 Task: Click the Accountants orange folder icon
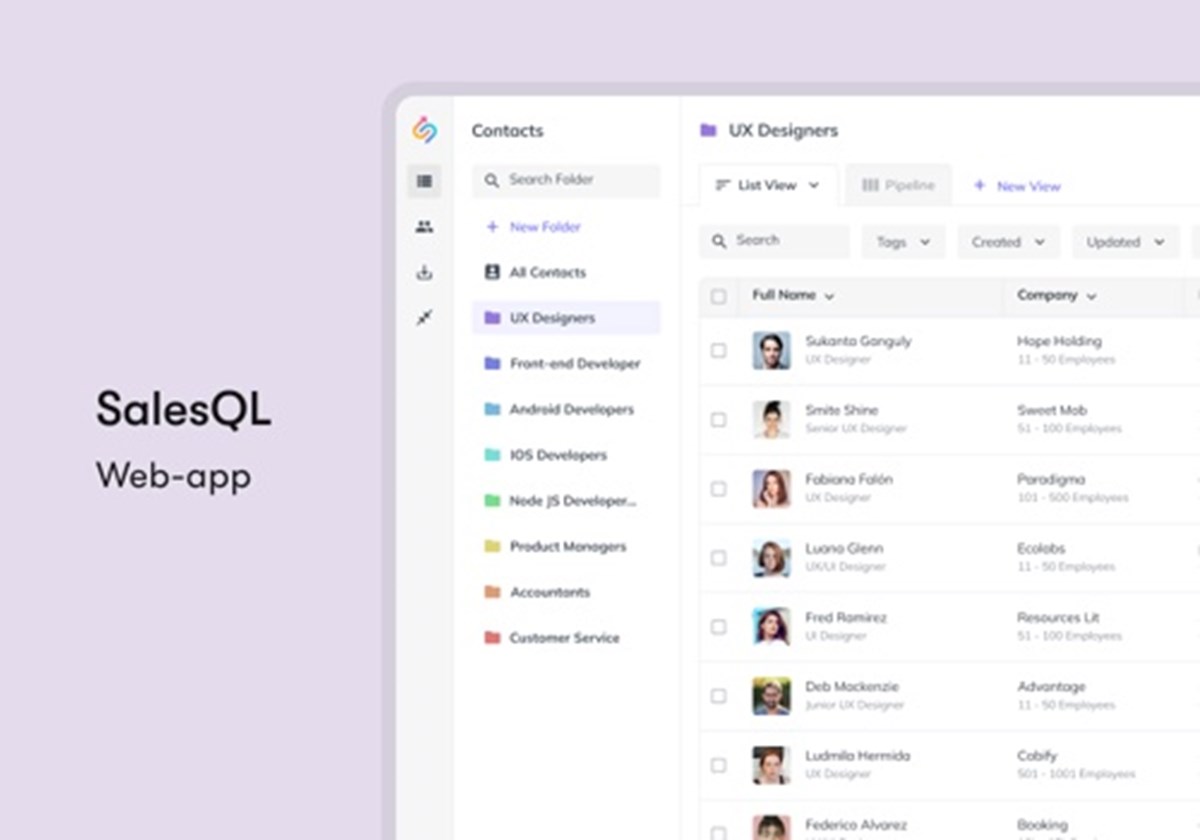[x=492, y=592]
